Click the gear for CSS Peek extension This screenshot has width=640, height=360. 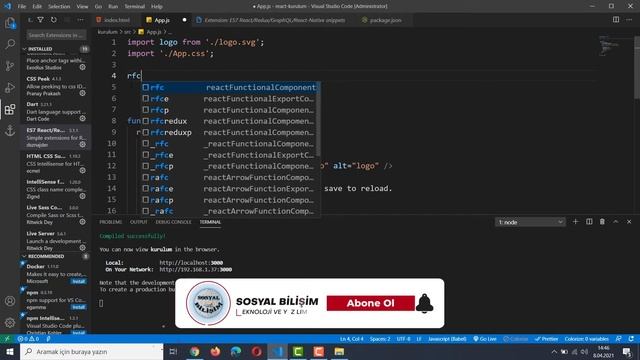coord(82,93)
